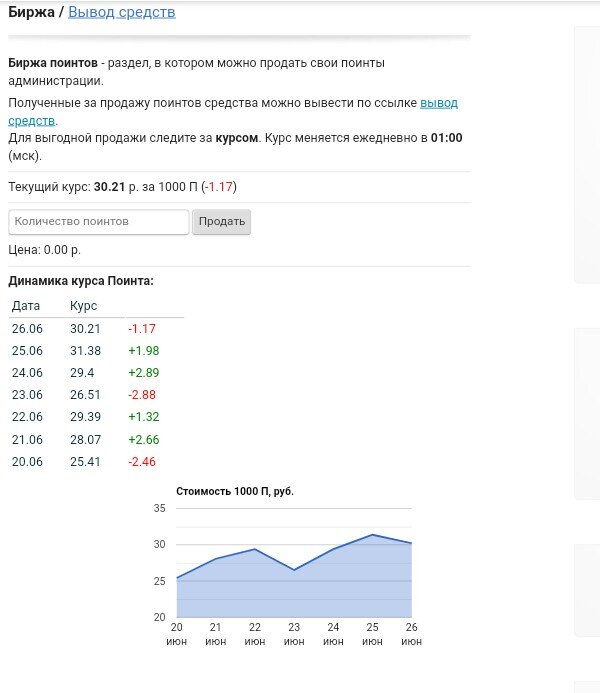
Task: Select change value +2.66
Action: [x=144, y=440]
